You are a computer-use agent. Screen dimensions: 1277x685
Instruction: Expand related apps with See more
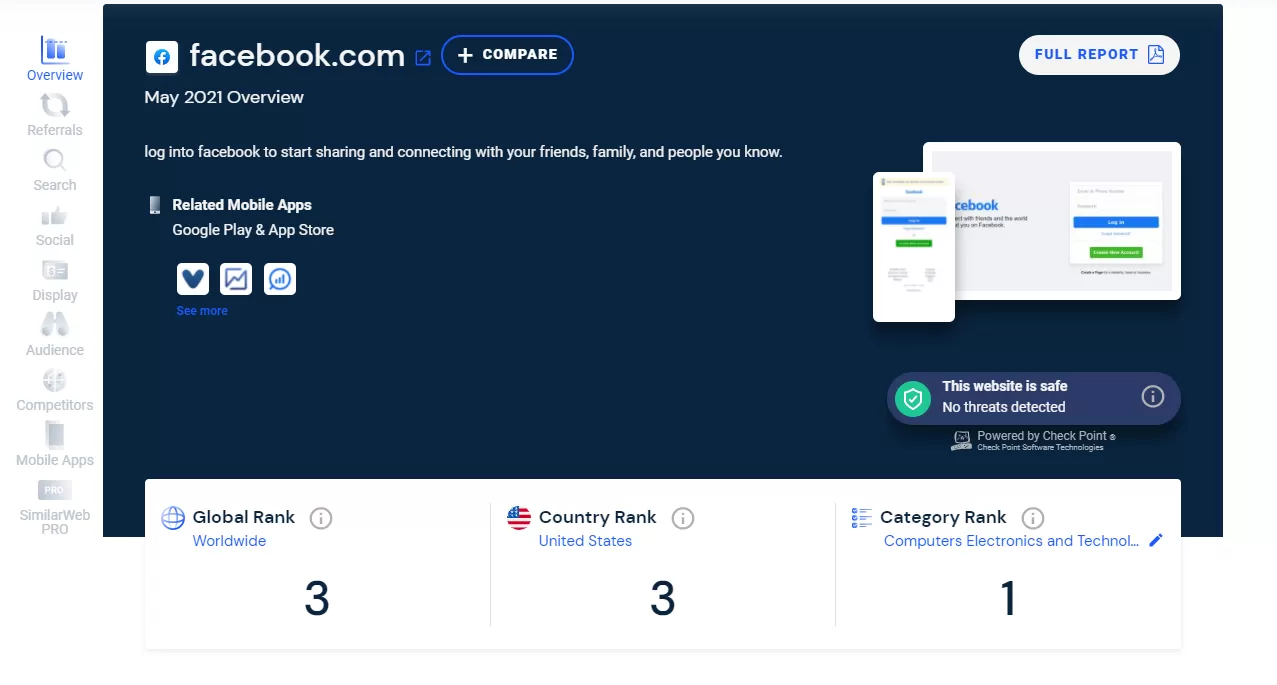click(201, 311)
